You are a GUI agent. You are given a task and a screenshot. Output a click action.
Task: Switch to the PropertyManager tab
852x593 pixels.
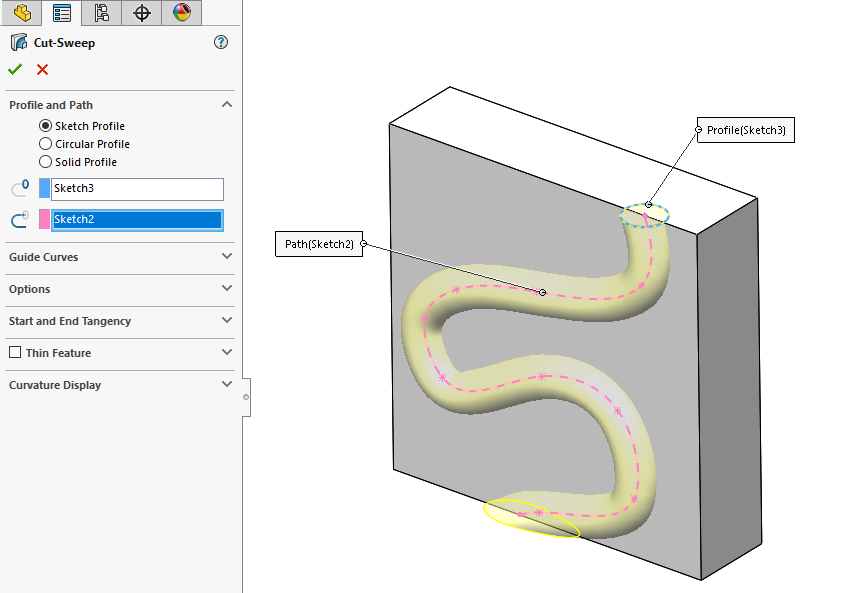[61, 13]
